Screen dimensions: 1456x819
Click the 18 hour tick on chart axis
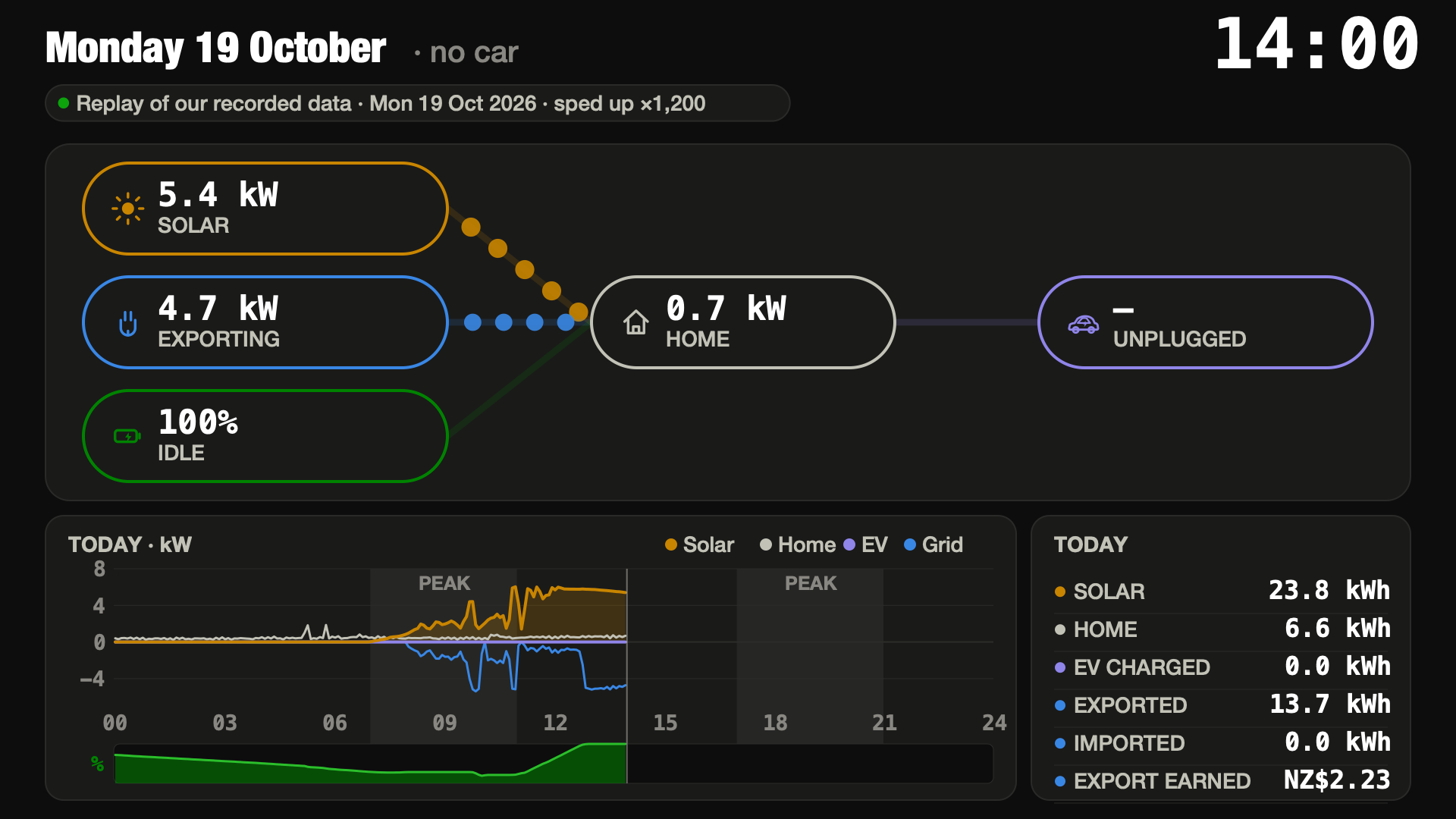tap(775, 723)
